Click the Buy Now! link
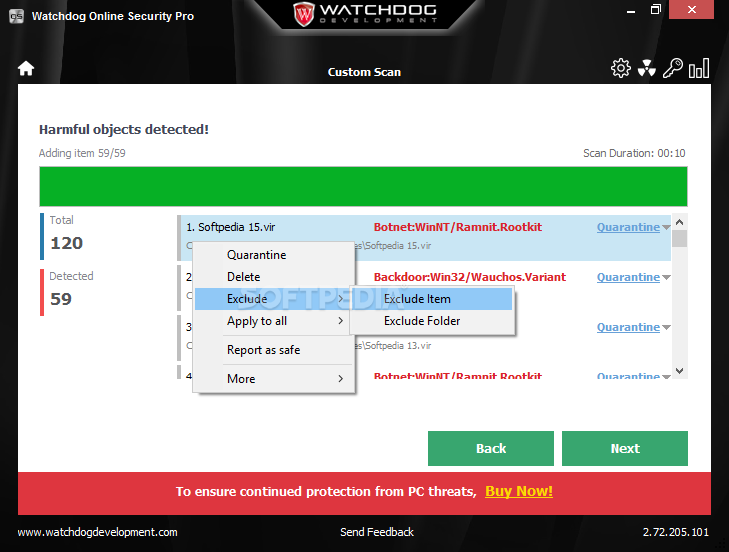 (519, 492)
